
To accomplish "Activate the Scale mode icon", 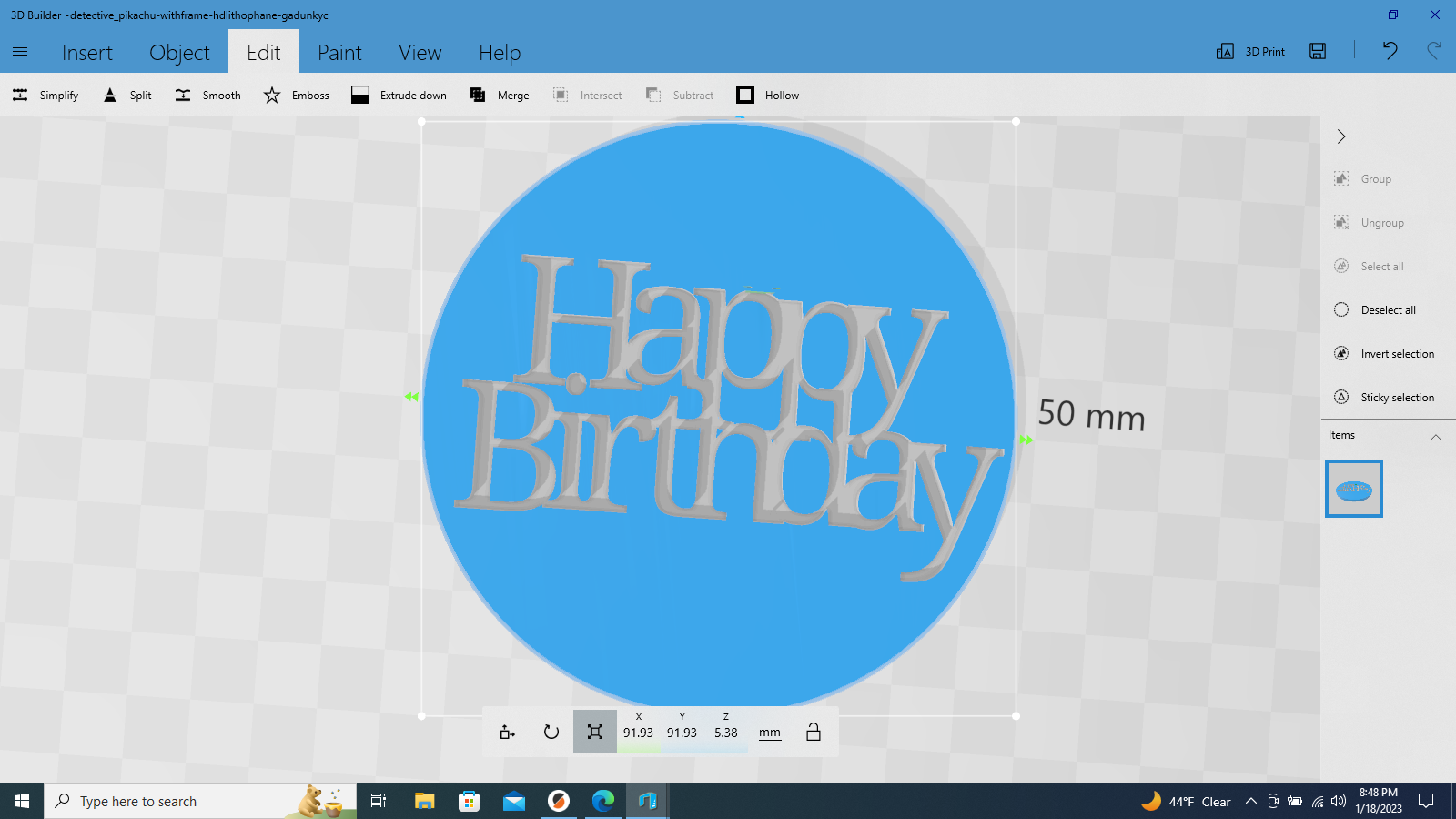I will (595, 732).
